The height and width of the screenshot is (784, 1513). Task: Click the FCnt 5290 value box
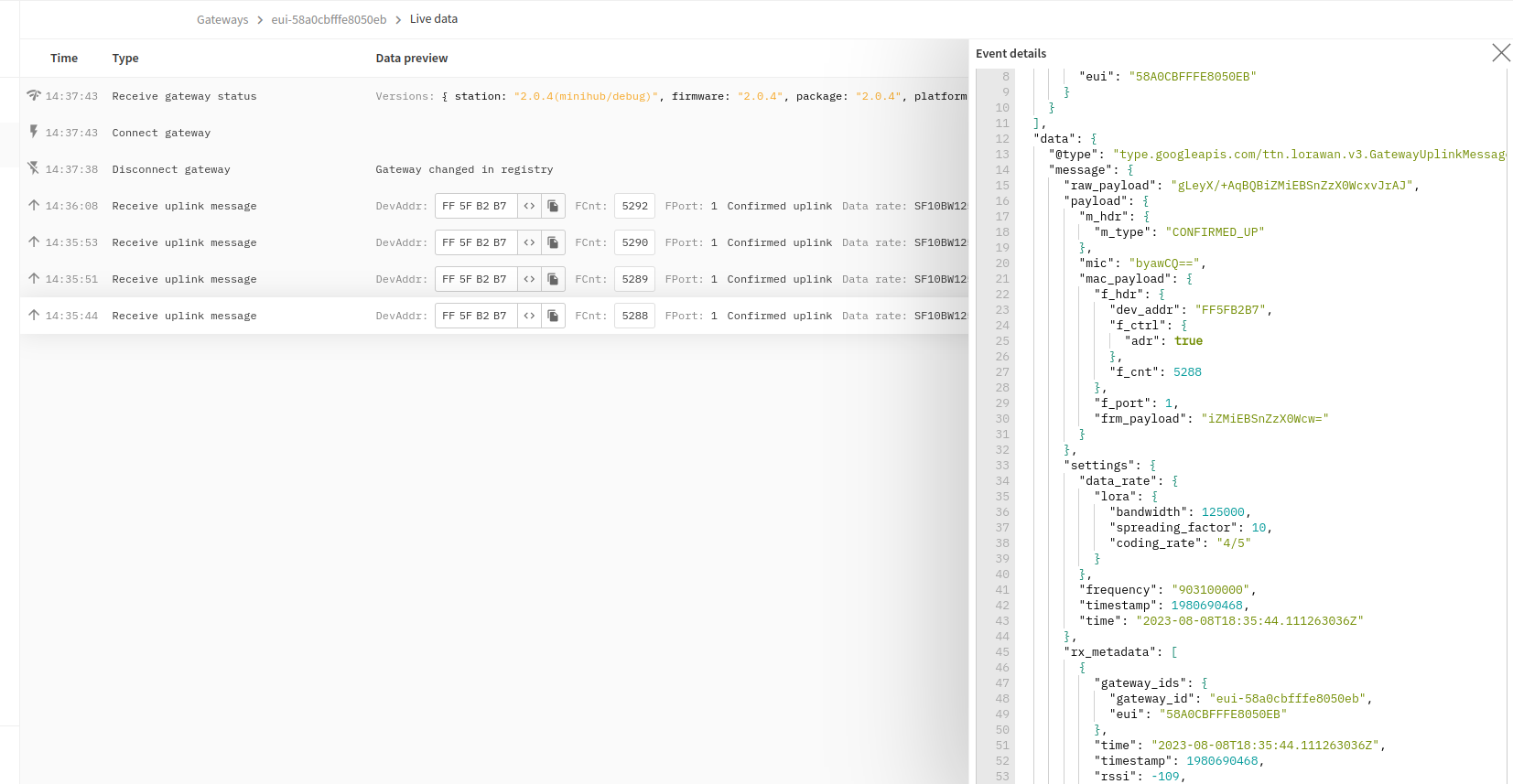click(634, 242)
